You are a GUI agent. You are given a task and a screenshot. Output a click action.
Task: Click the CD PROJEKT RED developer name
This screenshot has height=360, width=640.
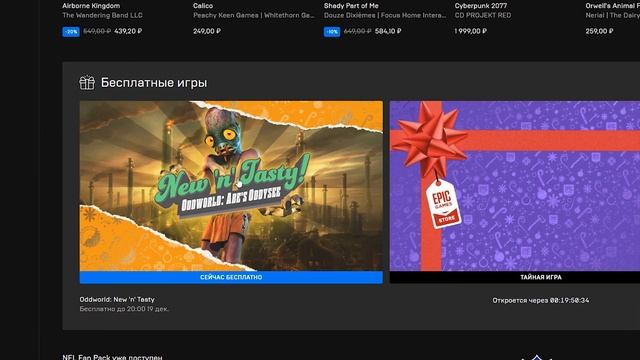coord(483,15)
